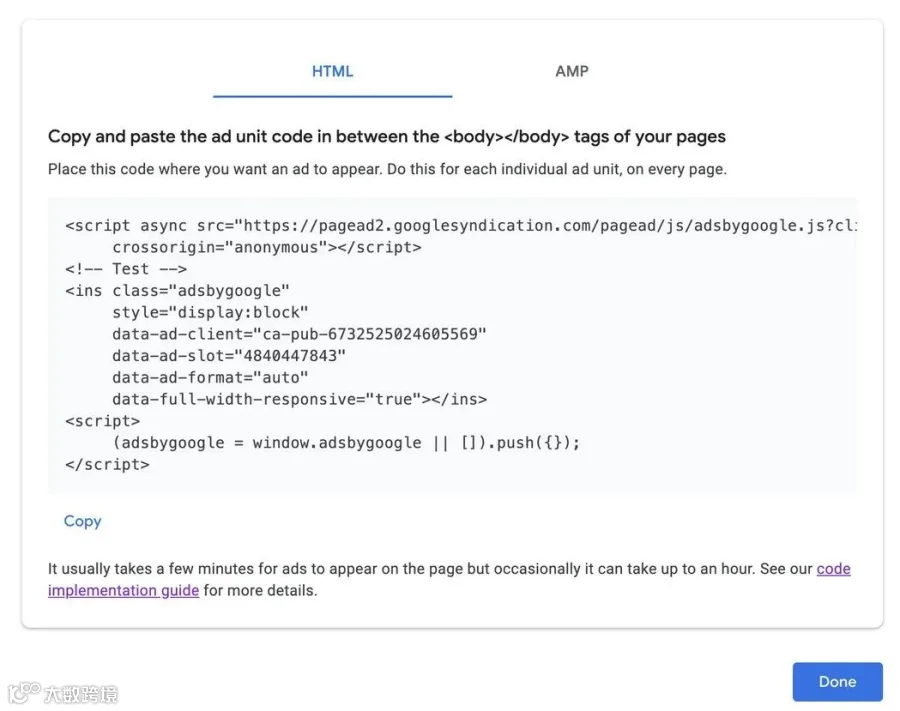The image size is (900, 711).
Task: Click the data-full-width-responsive true line
Action: coord(300,399)
